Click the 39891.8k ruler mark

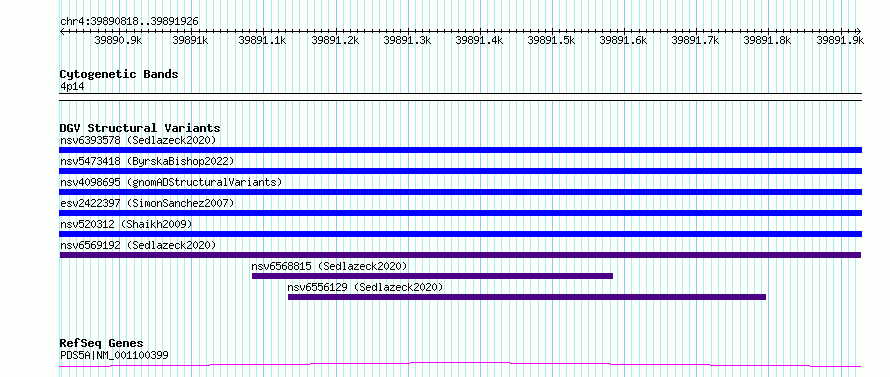tap(767, 40)
